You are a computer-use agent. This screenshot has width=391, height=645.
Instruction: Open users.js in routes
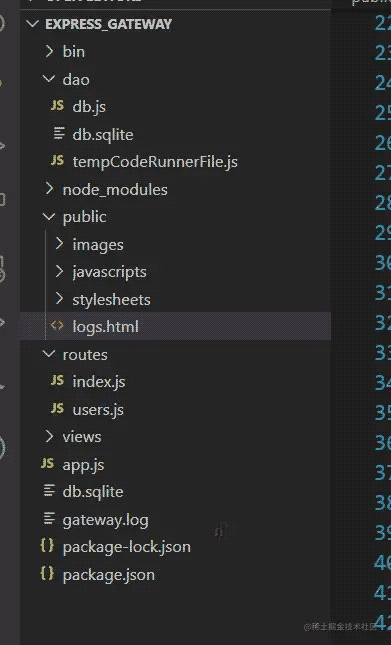tap(98, 410)
